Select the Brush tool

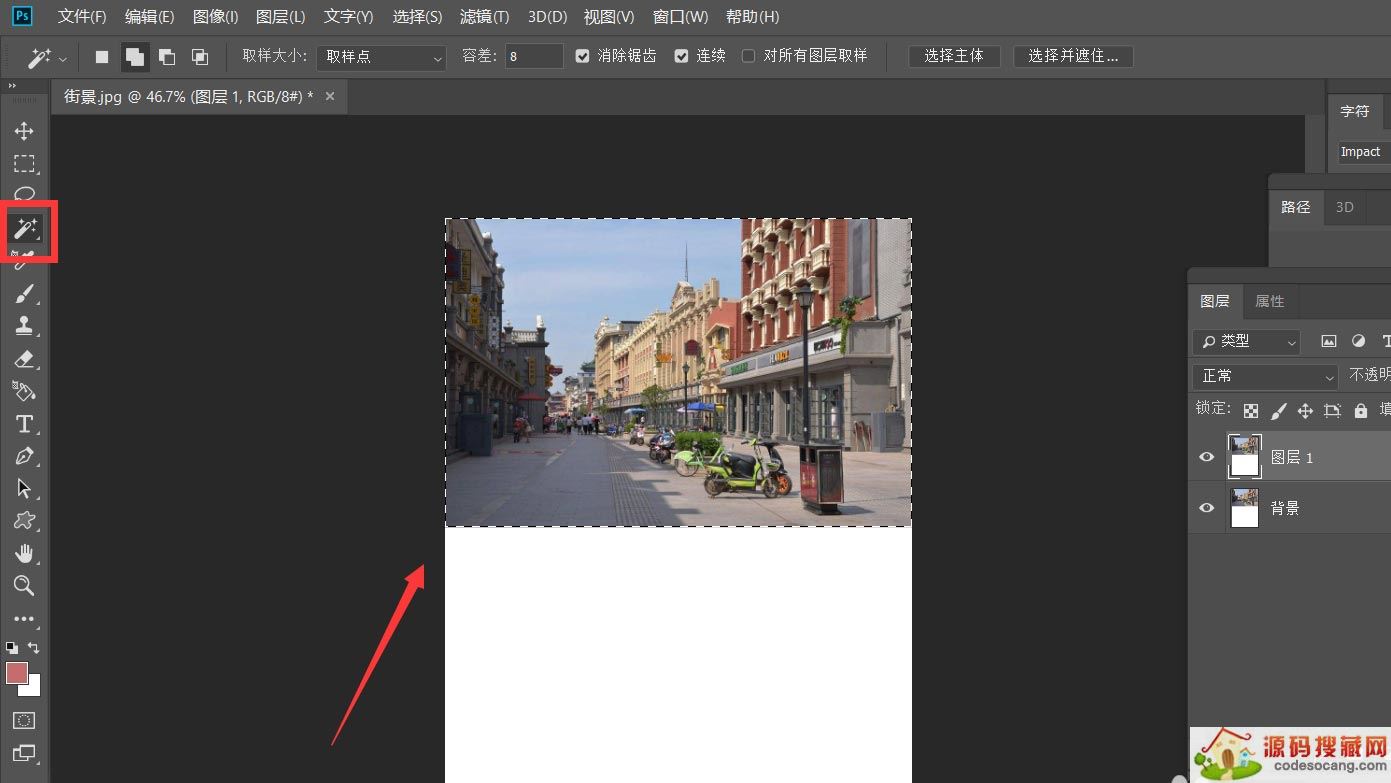pos(25,293)
